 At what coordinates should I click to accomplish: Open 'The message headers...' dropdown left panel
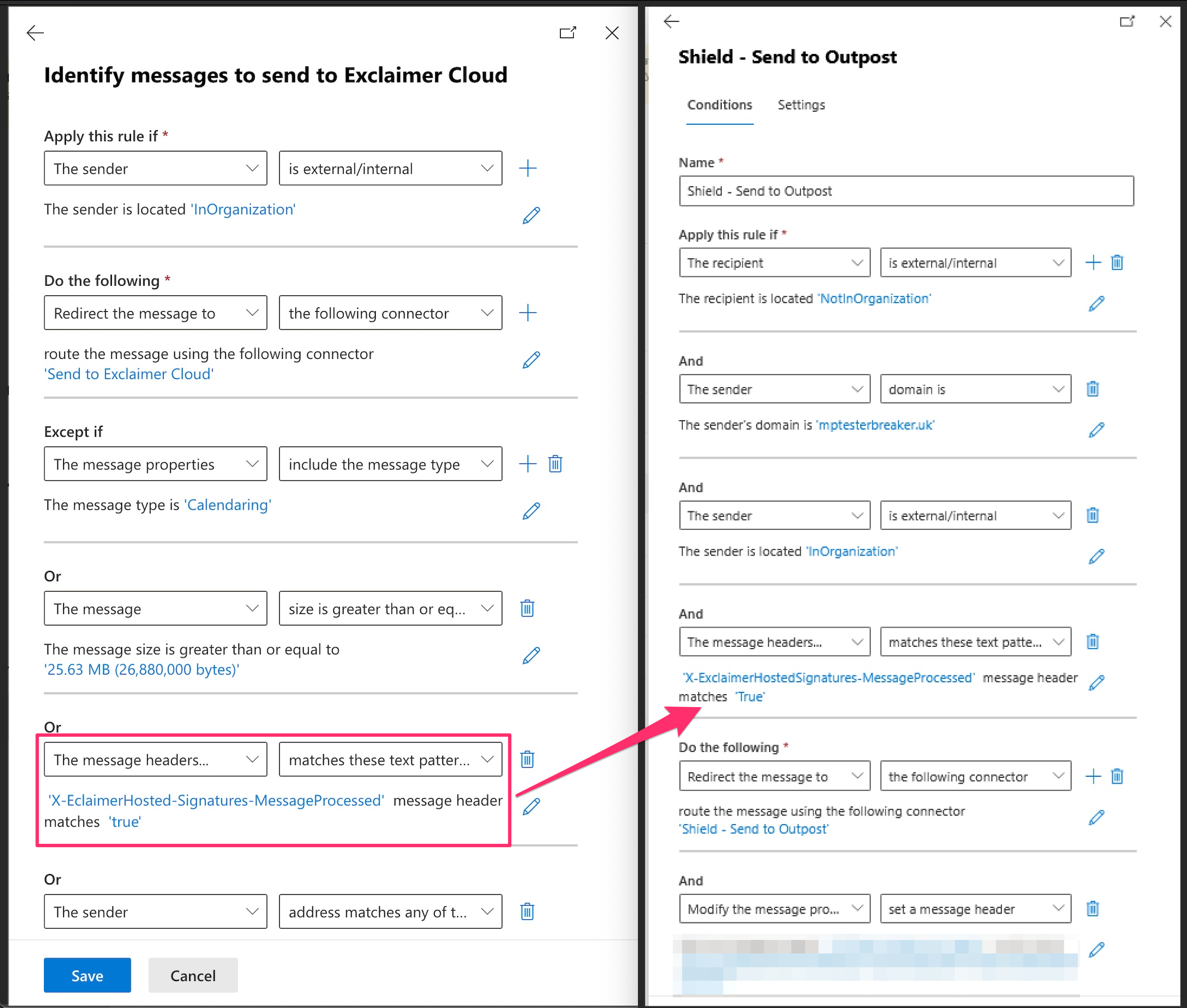point(155,759)
